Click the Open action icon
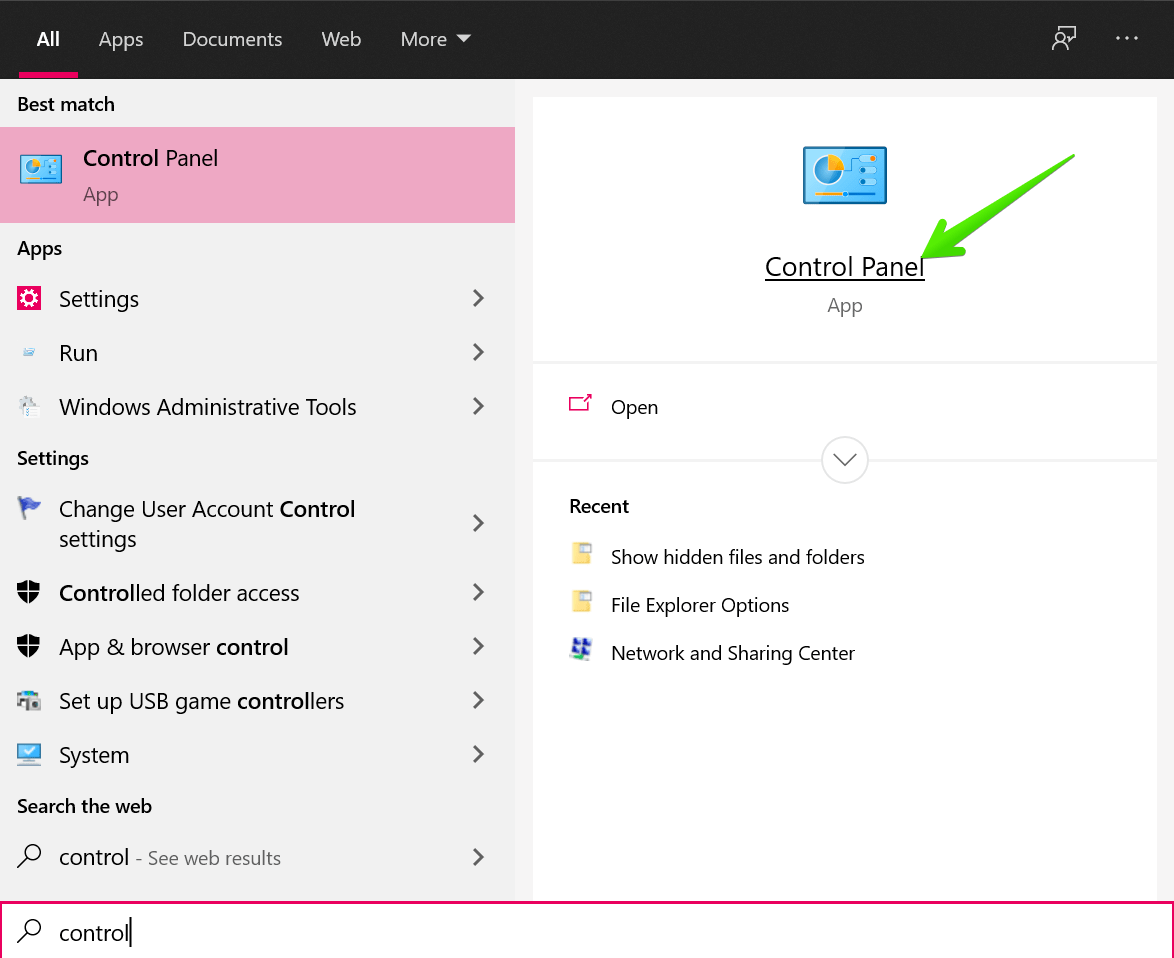This screenshot has height=958, width=1174. click(x=580, y=403)
